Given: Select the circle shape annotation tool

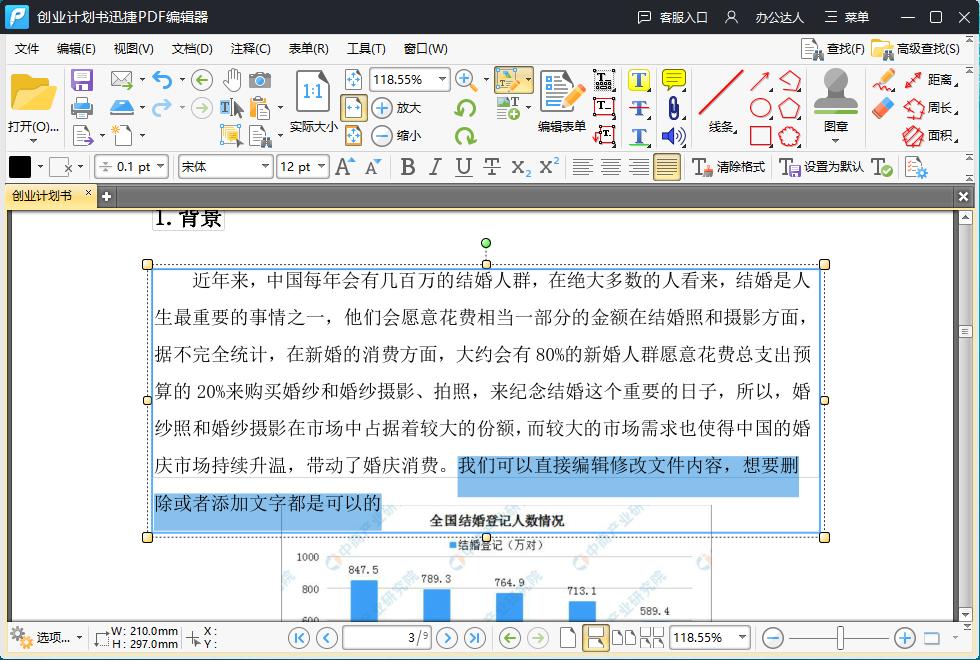Looking at the screenshot, I should [762, 107].
